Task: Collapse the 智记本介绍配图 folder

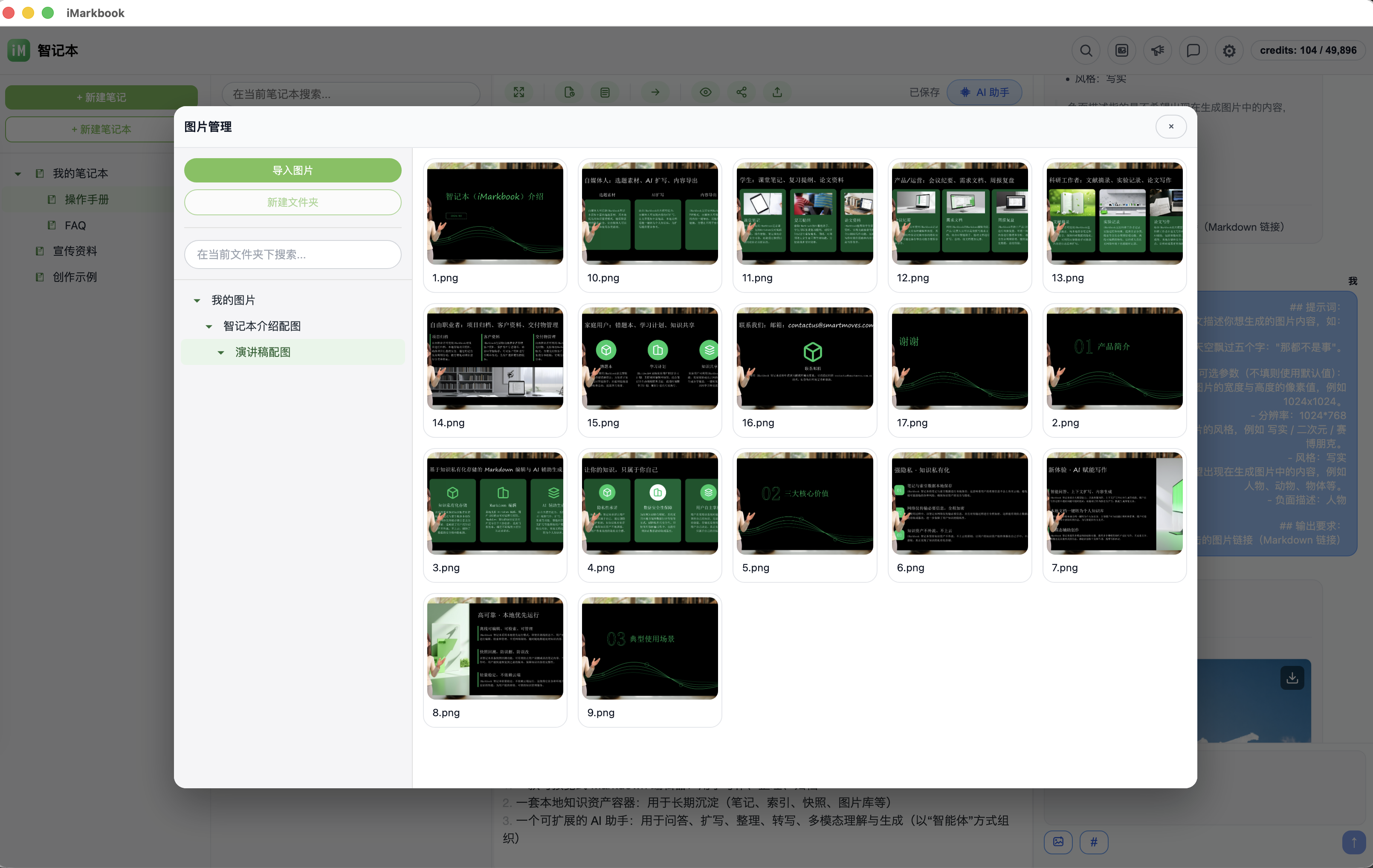Action: pyautogui.click(x=209, y=327)
